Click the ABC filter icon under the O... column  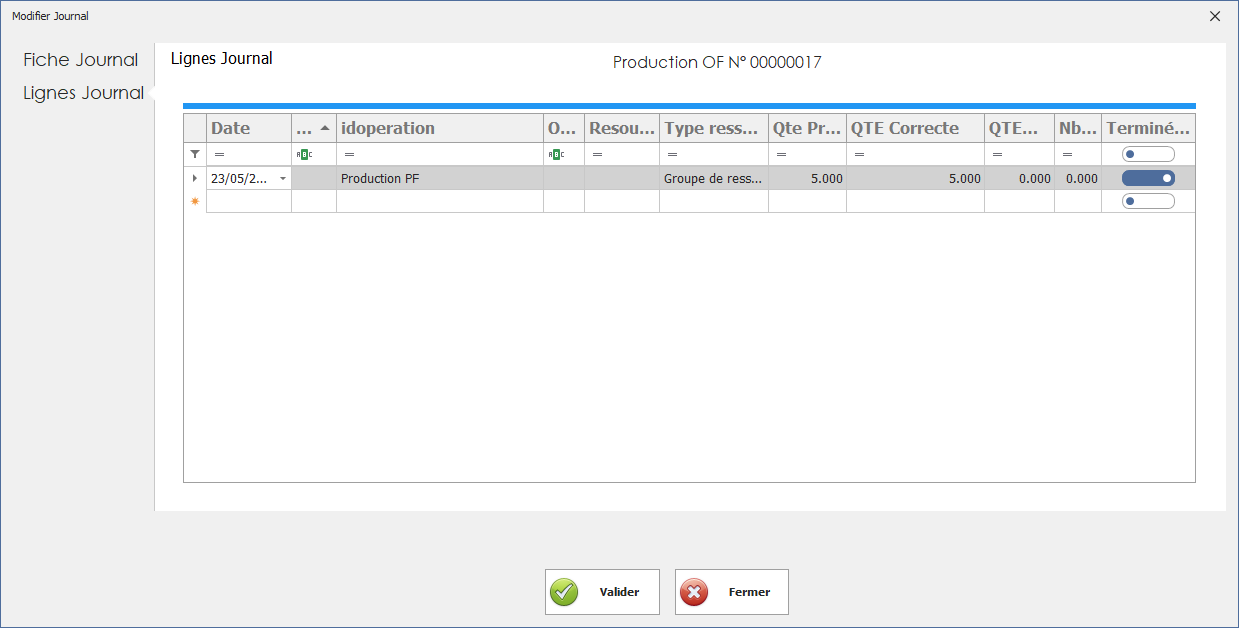[555, 154]
